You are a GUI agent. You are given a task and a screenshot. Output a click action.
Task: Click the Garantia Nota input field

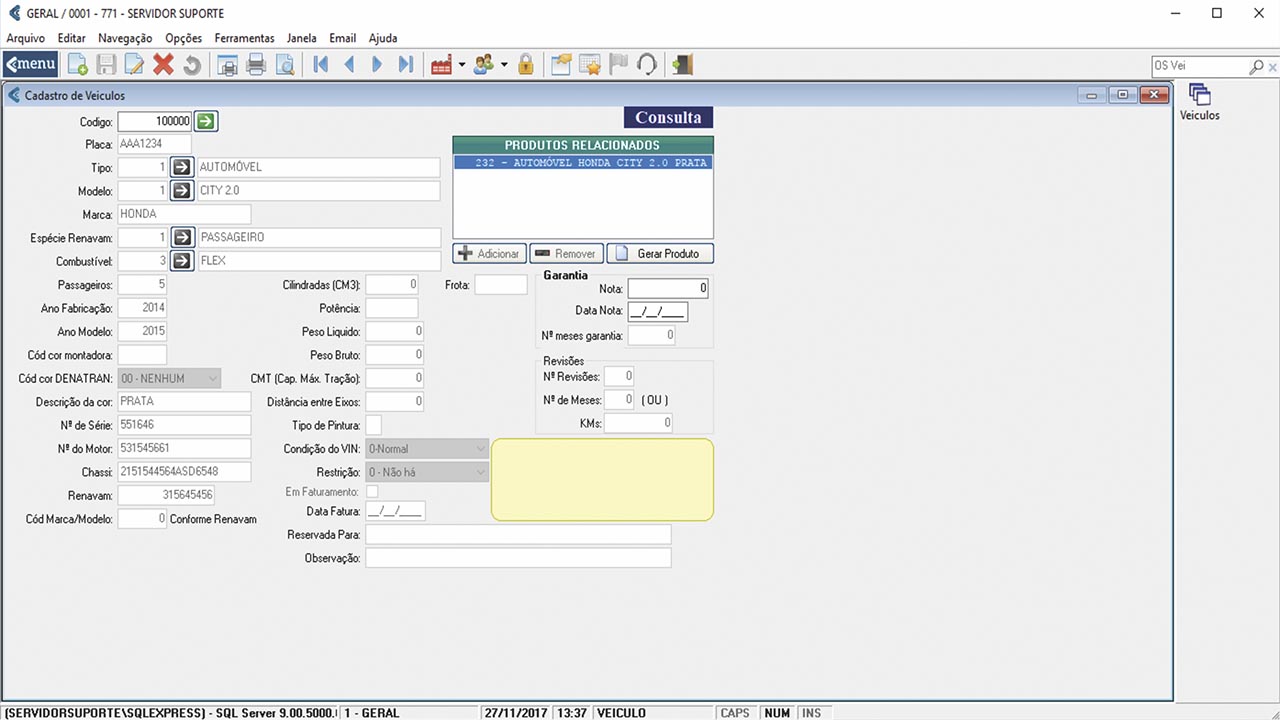click(x=669, y=288)
